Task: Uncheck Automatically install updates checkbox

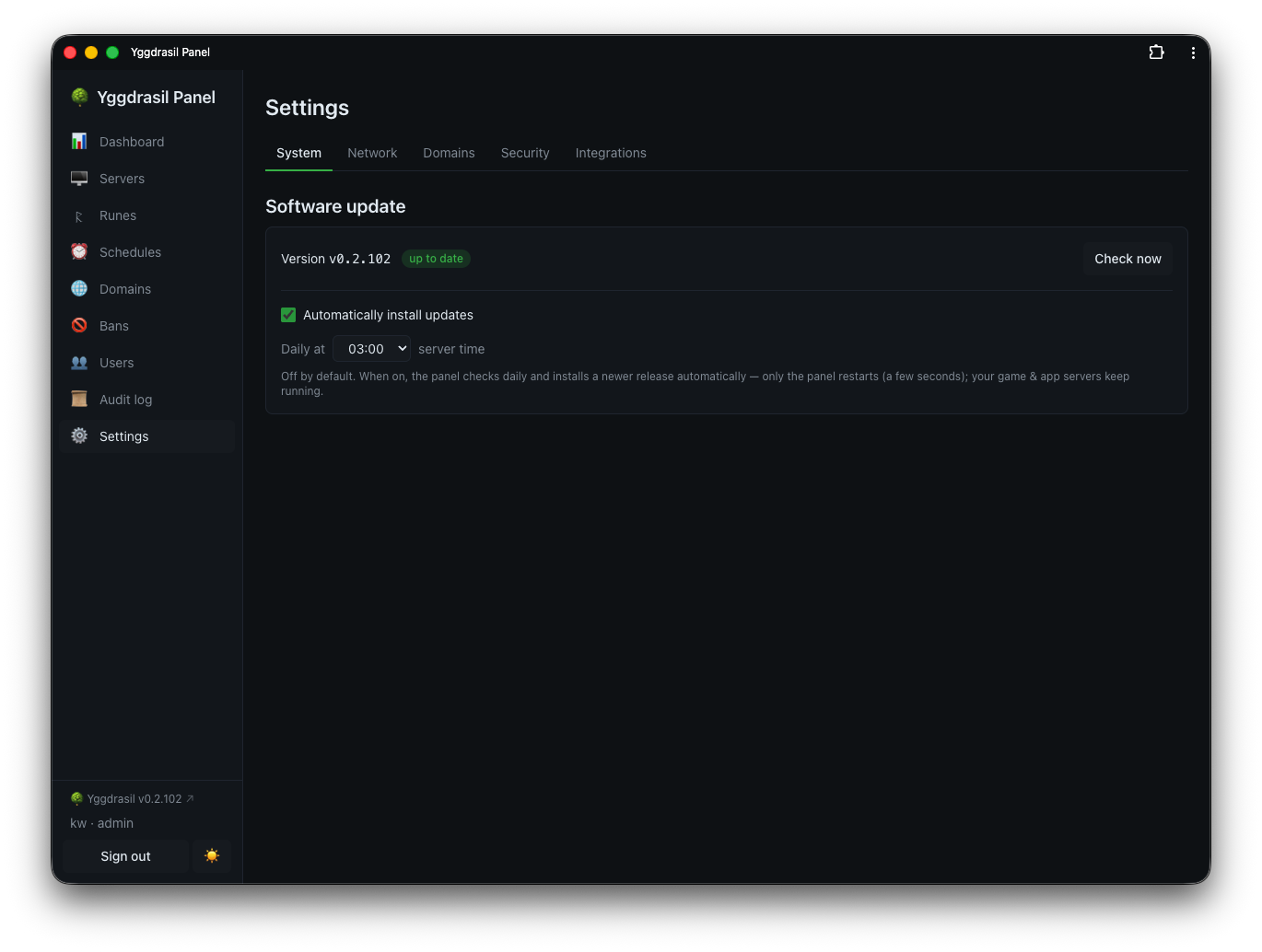Action: pyautogui.click(x=288, y=315)
